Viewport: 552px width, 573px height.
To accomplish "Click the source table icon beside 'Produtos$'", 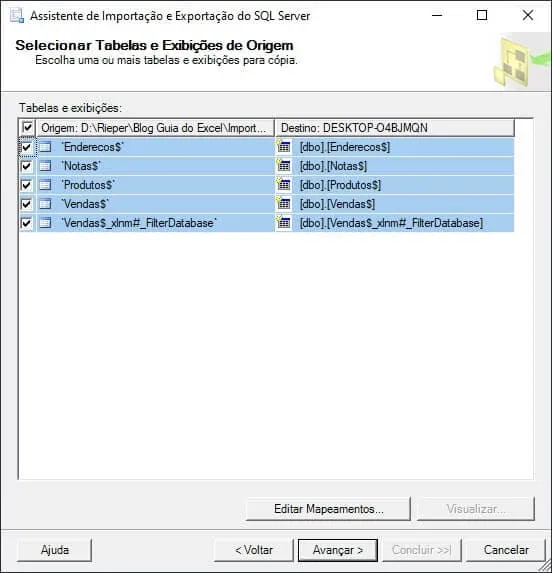I will 45,185.
